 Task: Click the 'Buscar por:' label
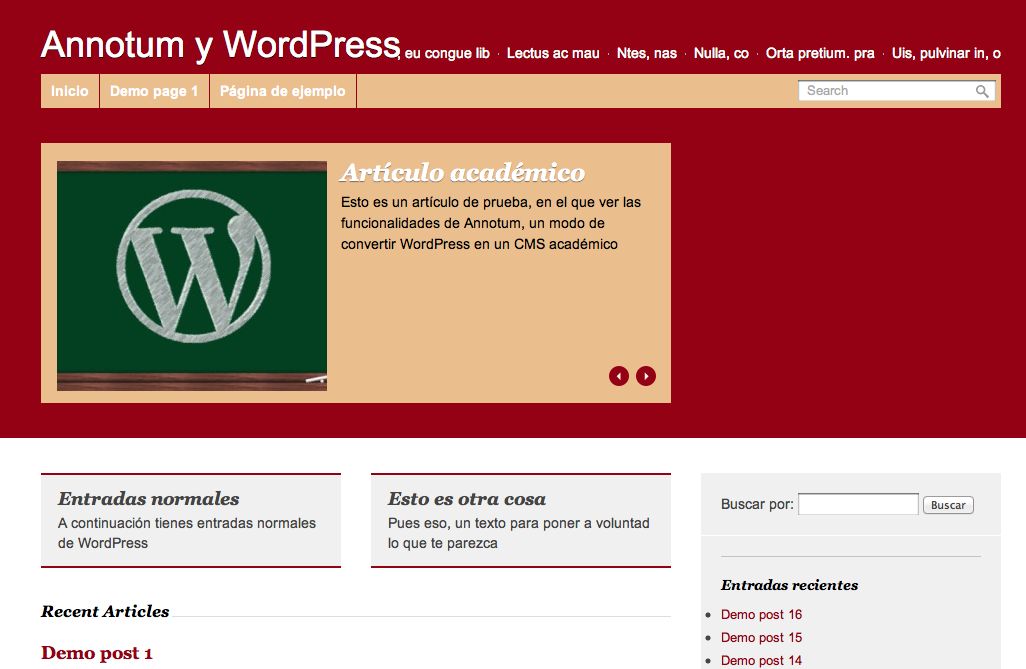(x=757, y=504)
